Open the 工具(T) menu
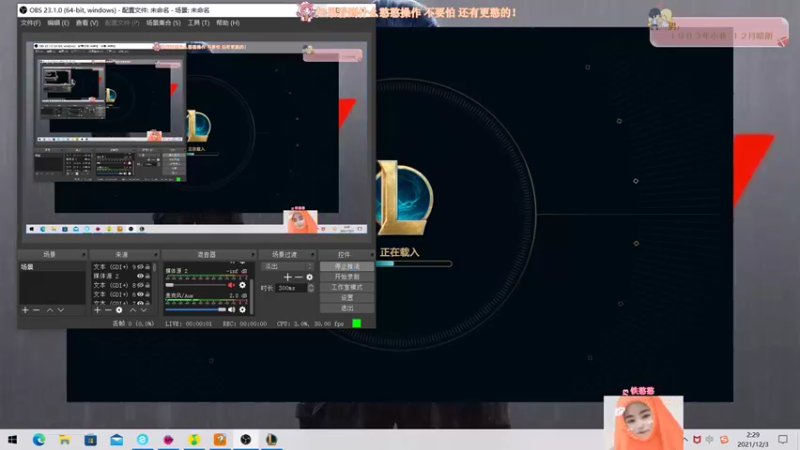Screen dimensions: 800x450 point(198,23)
